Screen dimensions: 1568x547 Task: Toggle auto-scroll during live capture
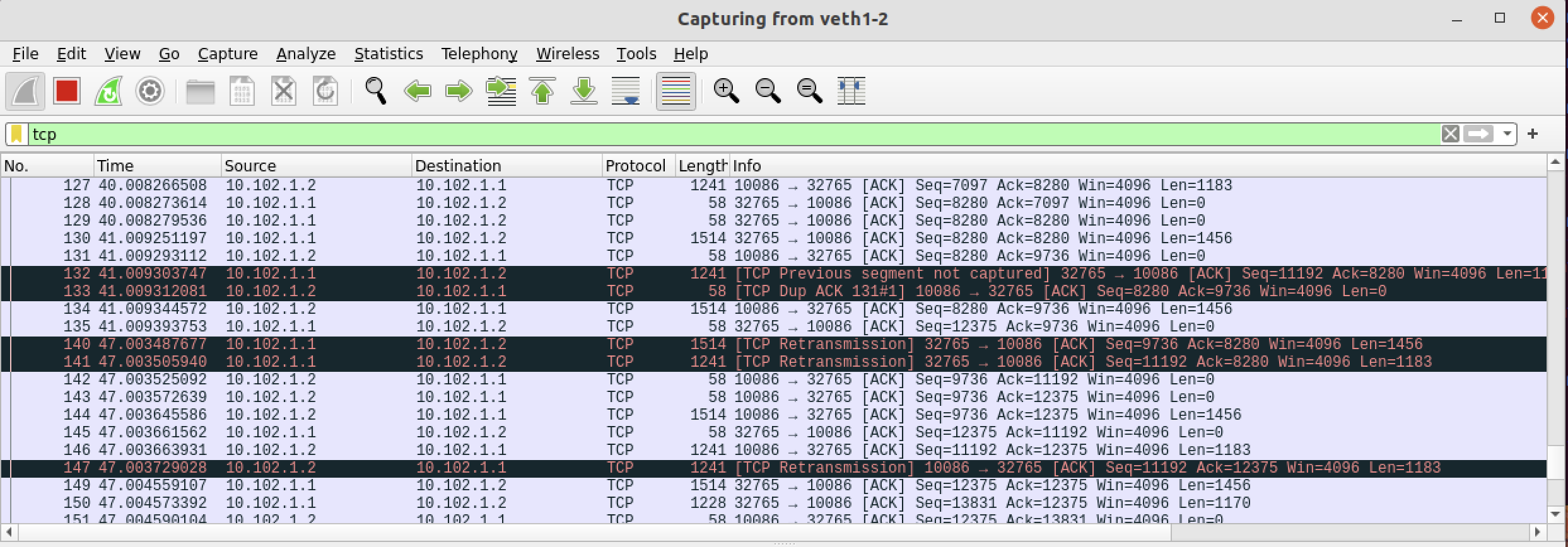(x=626, y=91)
